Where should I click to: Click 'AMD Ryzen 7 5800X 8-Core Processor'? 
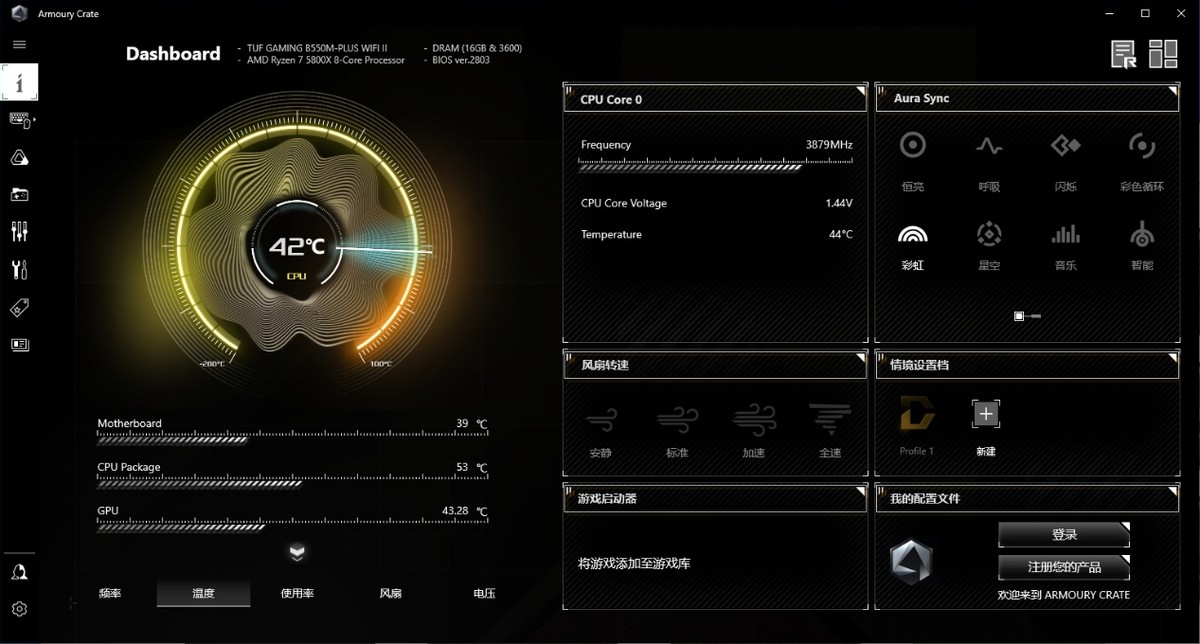click(326, 60)
